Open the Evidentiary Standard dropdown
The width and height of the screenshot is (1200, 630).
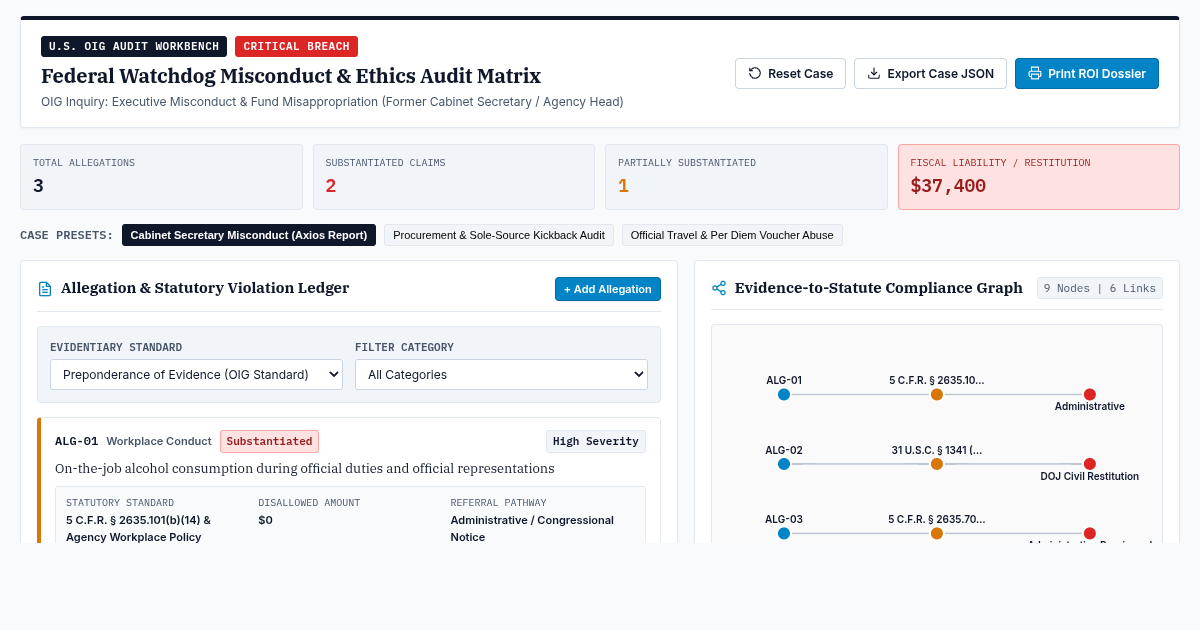(196, 375)
